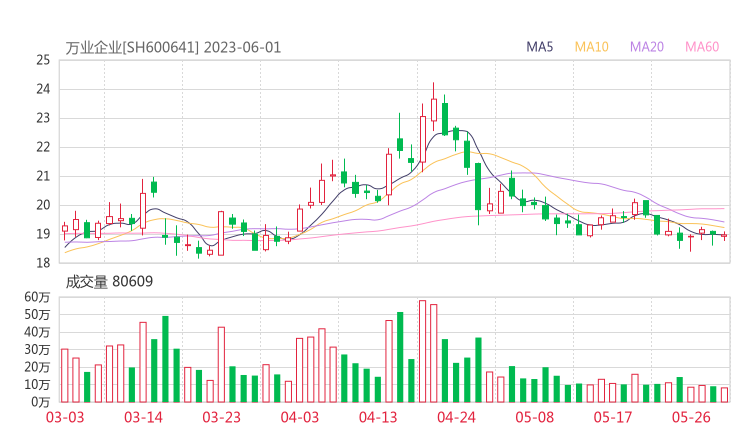Click the first volume bar at 03-03
The image size is (740, 440).
click(65, 376)
